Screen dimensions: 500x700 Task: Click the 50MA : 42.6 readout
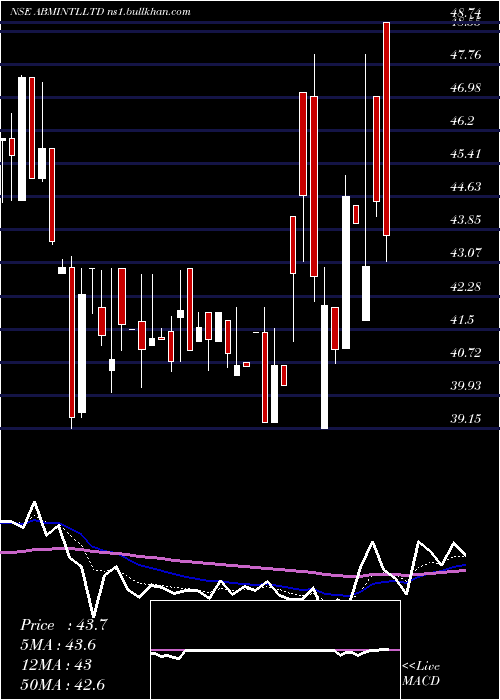[x=62, y=685]
